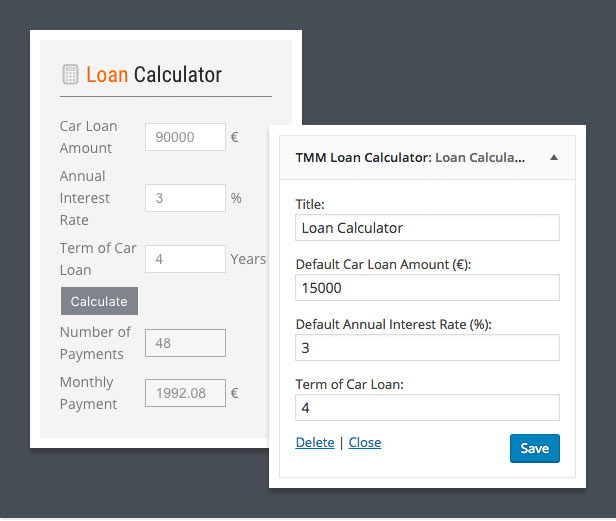This screenshot has width=616, height=521.
Task: Click the calculator icon beside the Loan Calculator heading
Action: 70,74
